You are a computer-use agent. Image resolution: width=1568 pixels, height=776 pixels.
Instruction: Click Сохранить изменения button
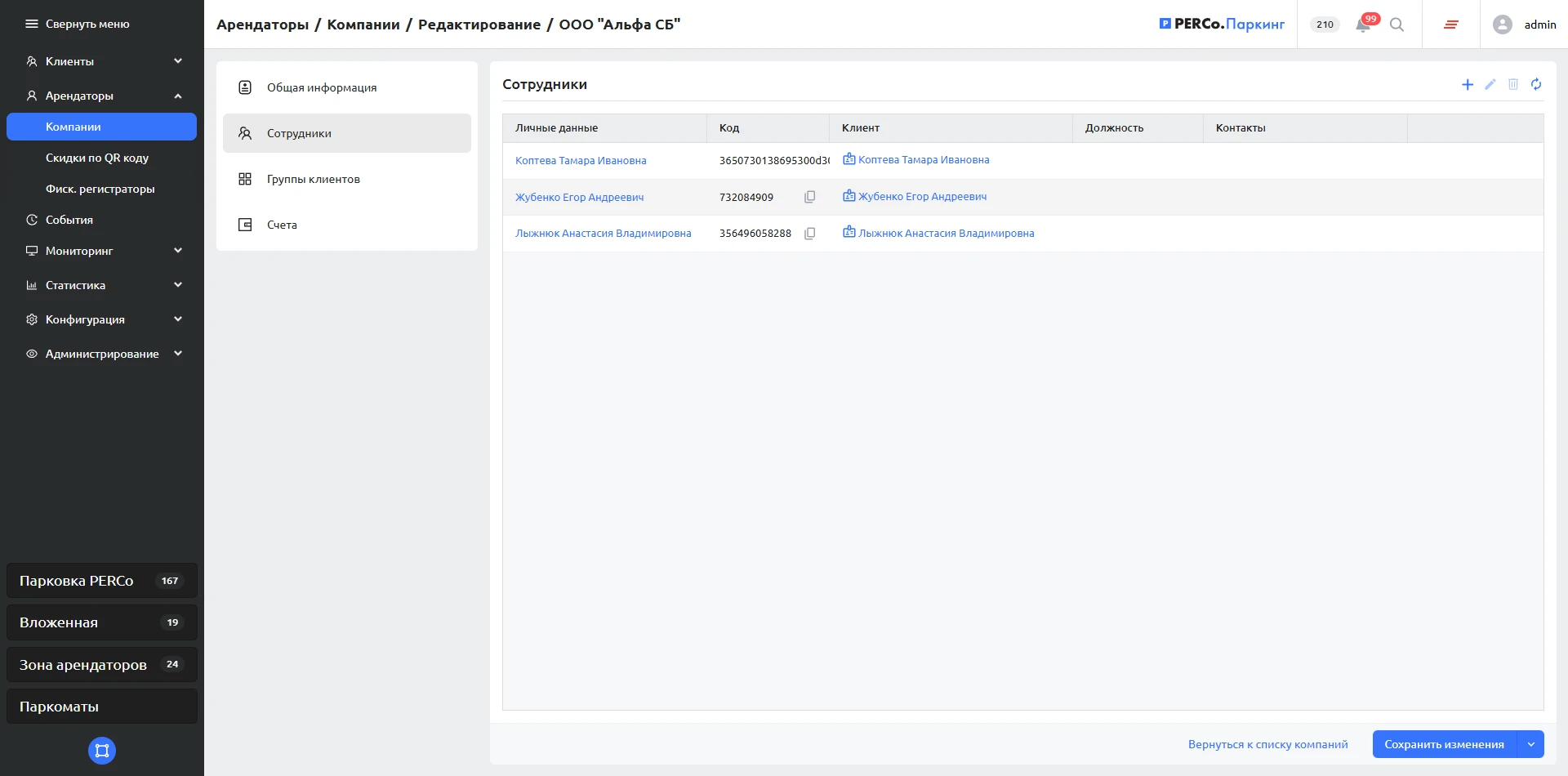point(1444,744)
